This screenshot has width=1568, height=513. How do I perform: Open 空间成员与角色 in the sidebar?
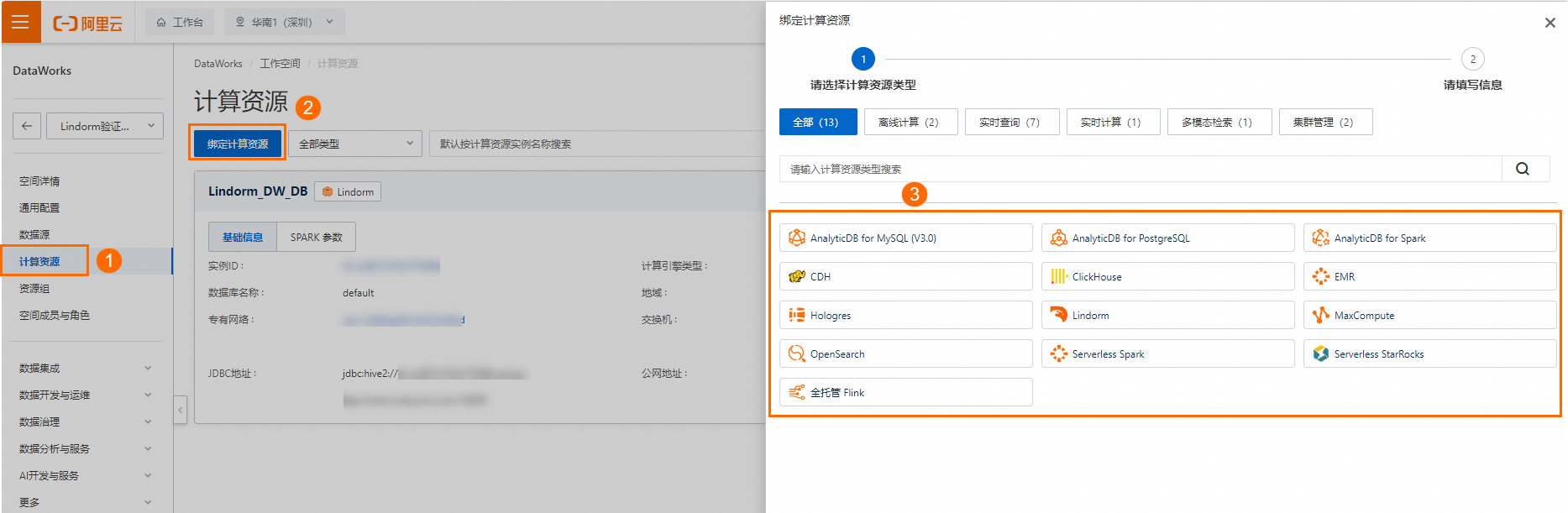55,315
